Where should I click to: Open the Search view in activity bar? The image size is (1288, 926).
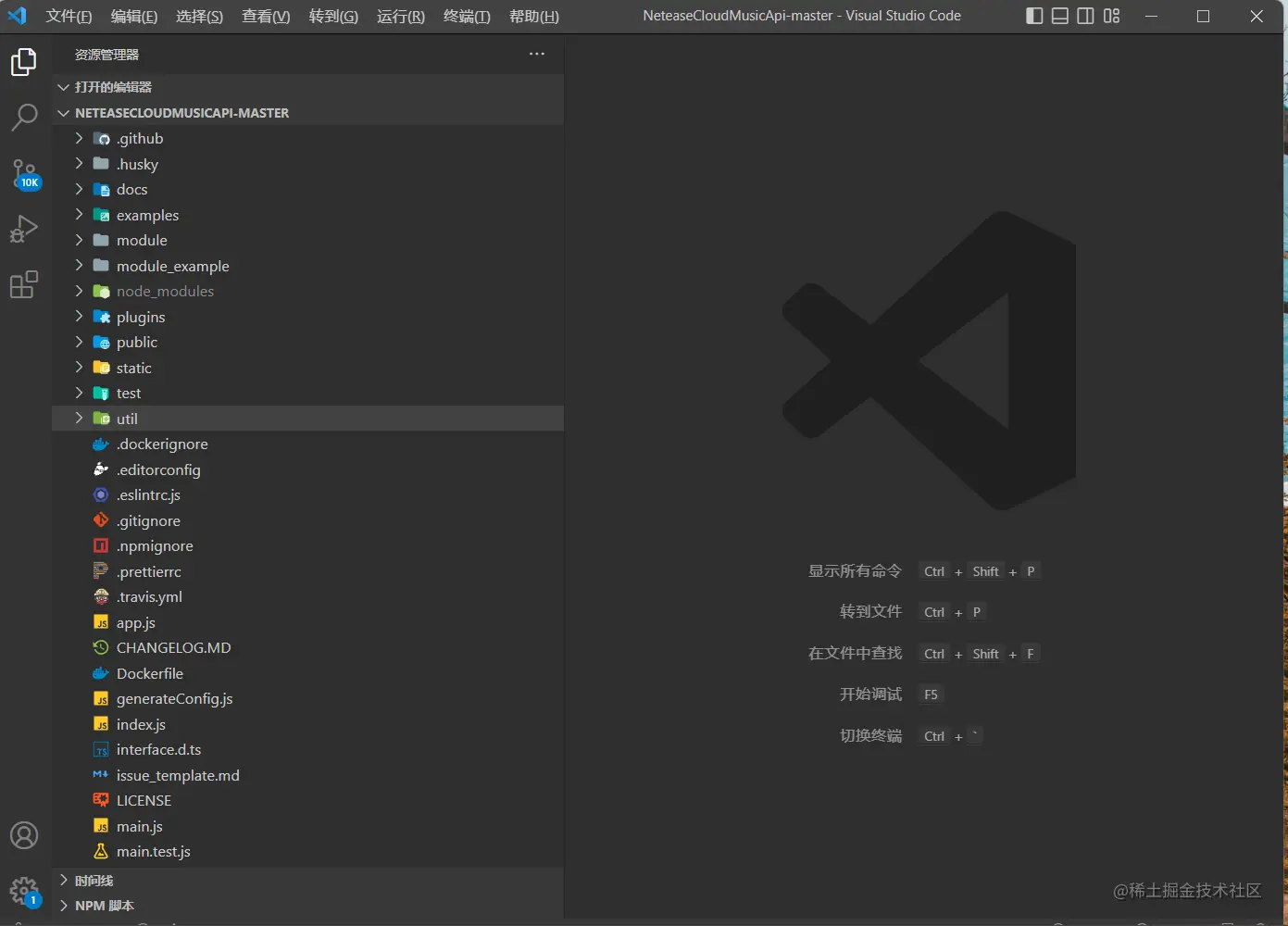[x=24, y=117]
